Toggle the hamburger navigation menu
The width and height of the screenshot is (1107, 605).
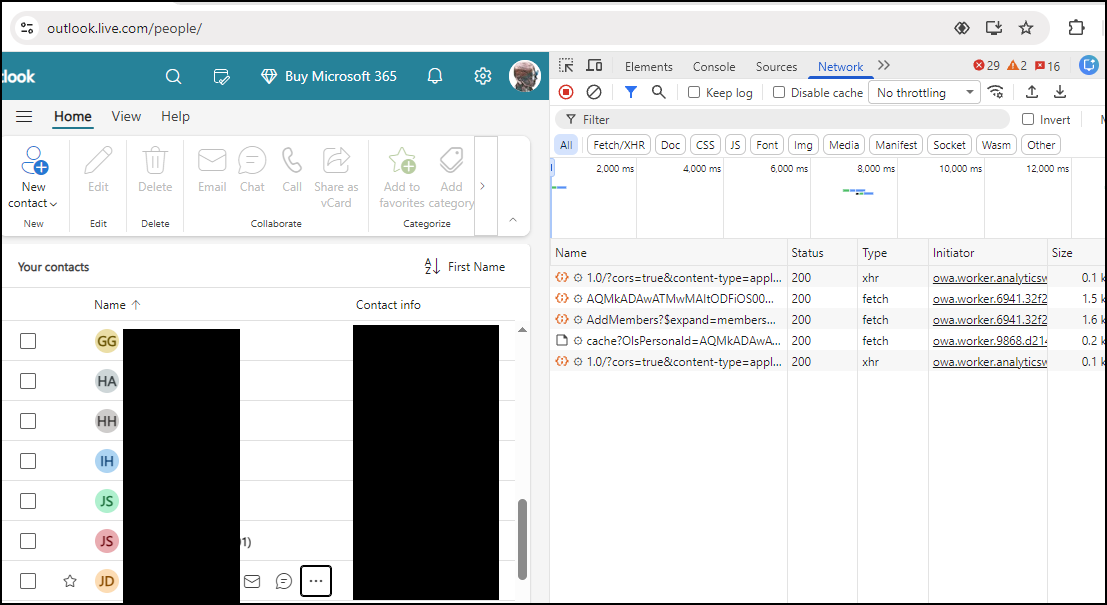[24, 116]
